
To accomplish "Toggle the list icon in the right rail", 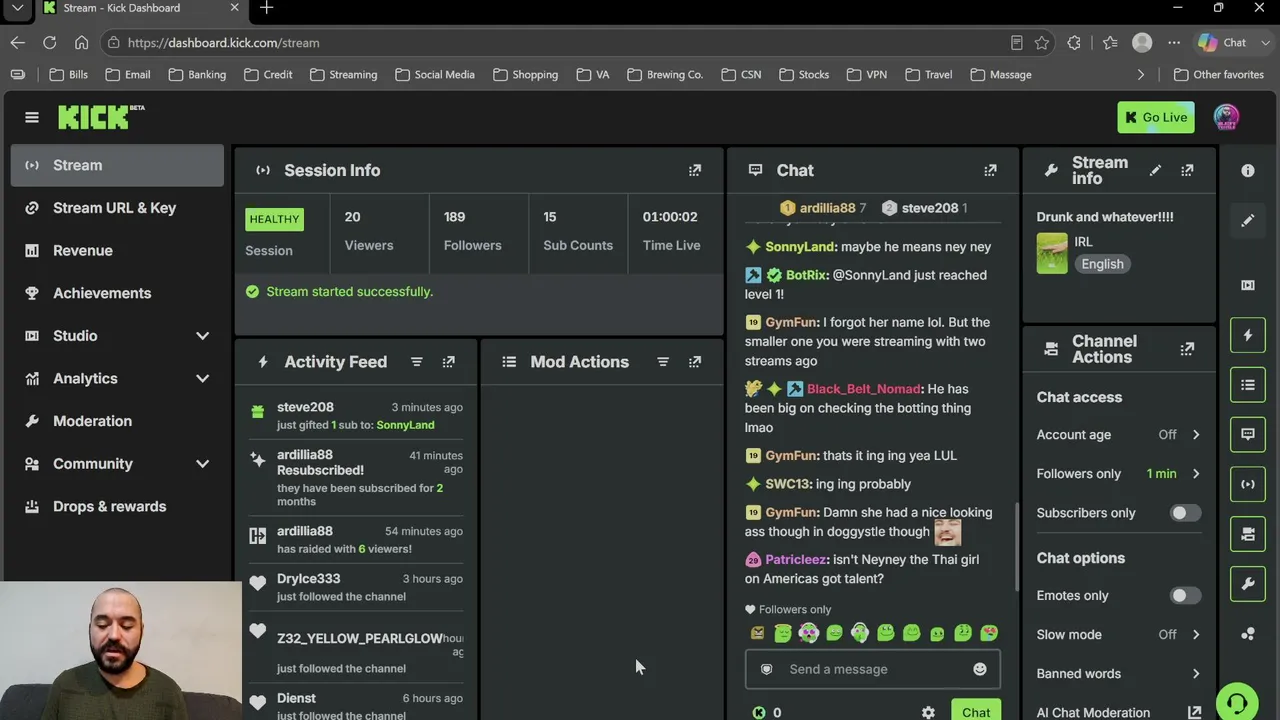I will click(1248, 385).
